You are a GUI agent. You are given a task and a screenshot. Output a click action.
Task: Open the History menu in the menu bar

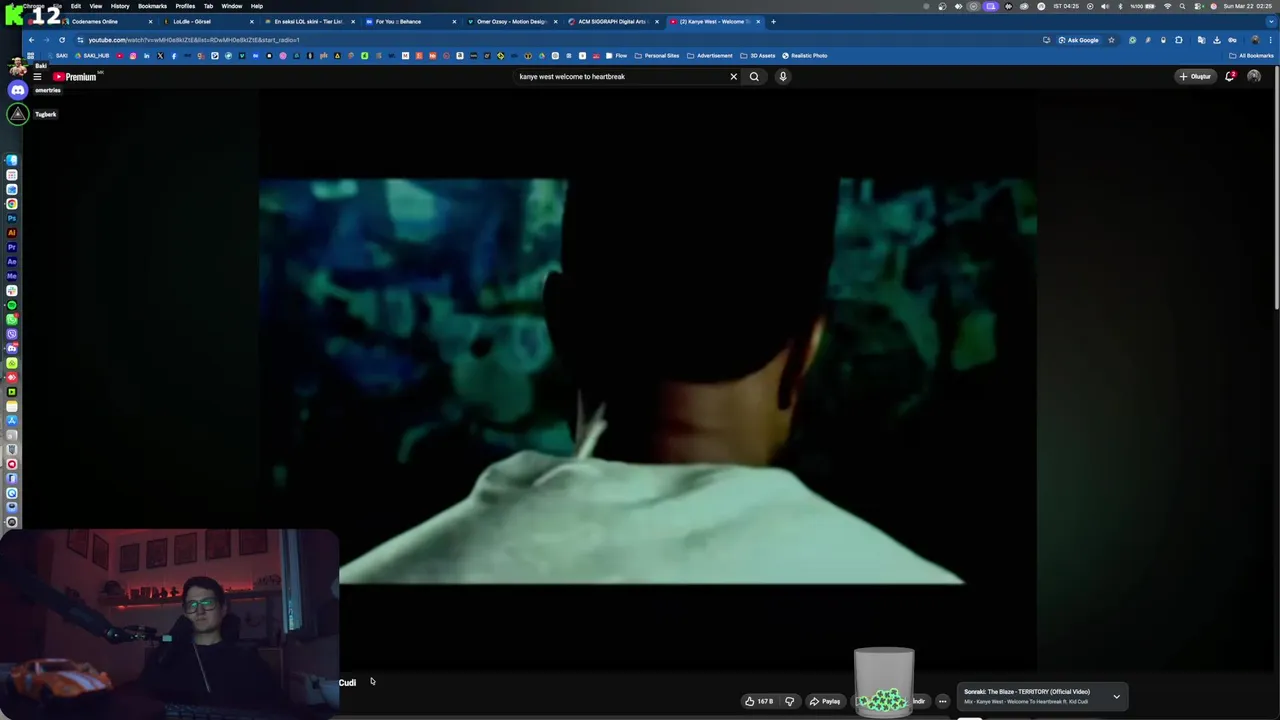tap(120, 6)
